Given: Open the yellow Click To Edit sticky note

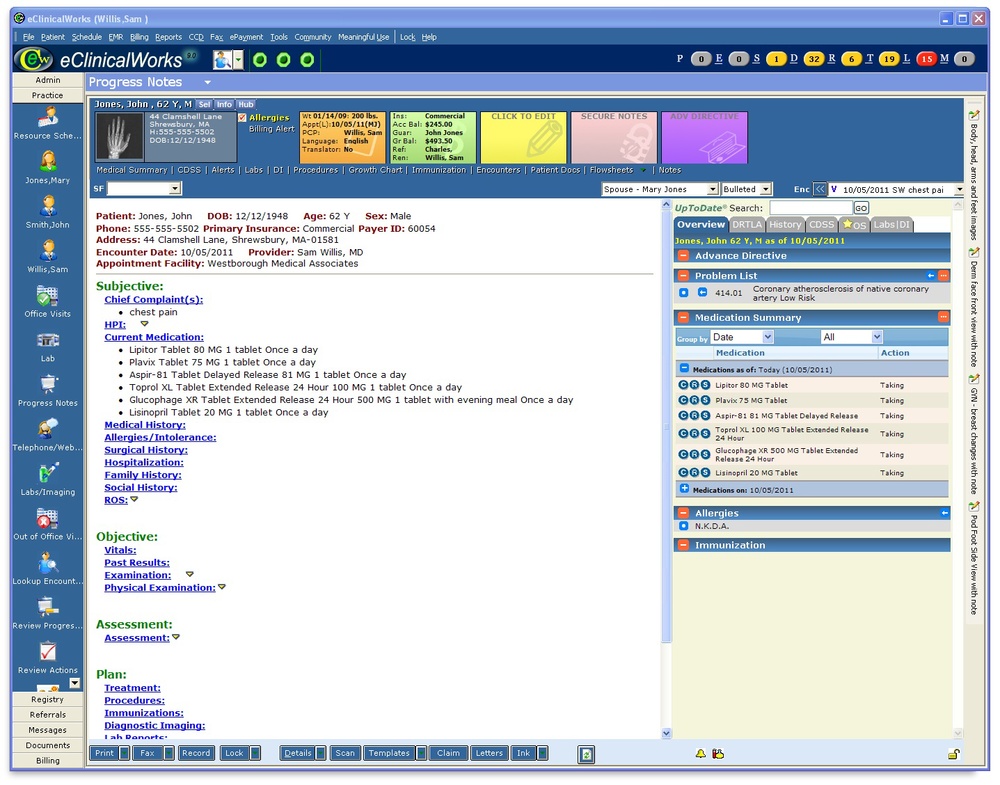Looking at the screenshot, I should click(523, 138).
